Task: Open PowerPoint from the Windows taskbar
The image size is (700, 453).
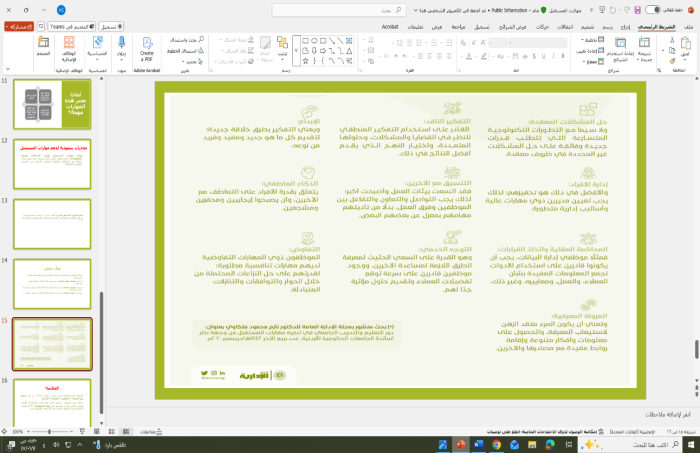Action: 461,443
